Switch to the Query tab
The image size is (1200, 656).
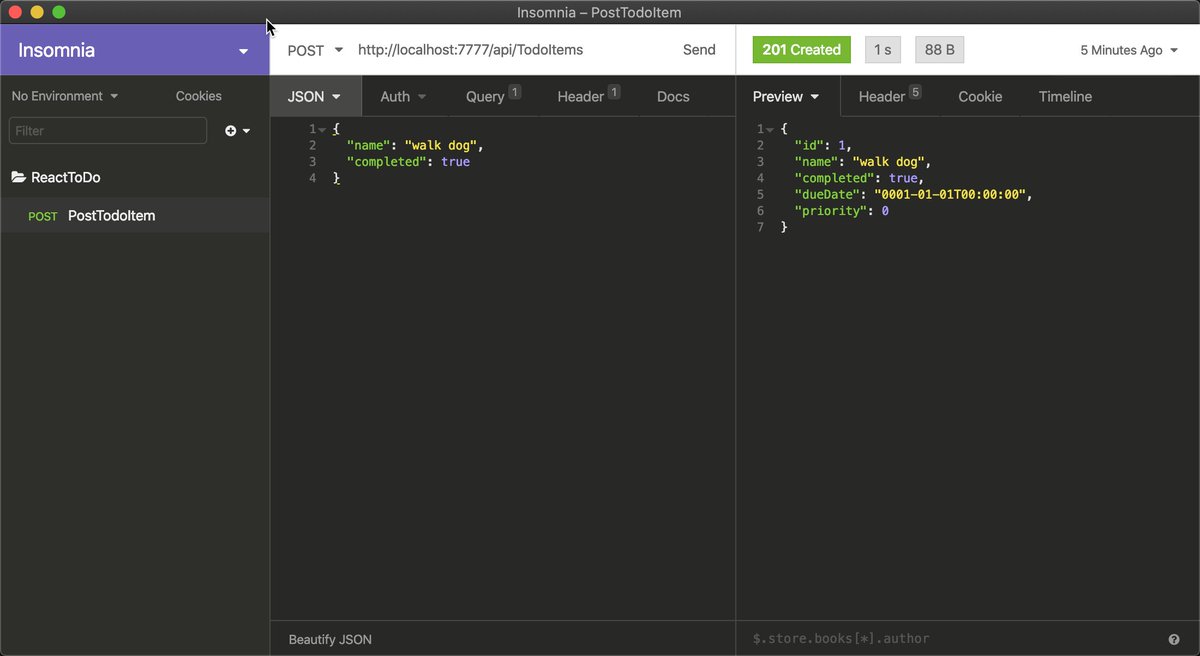(x=493, y=97)
